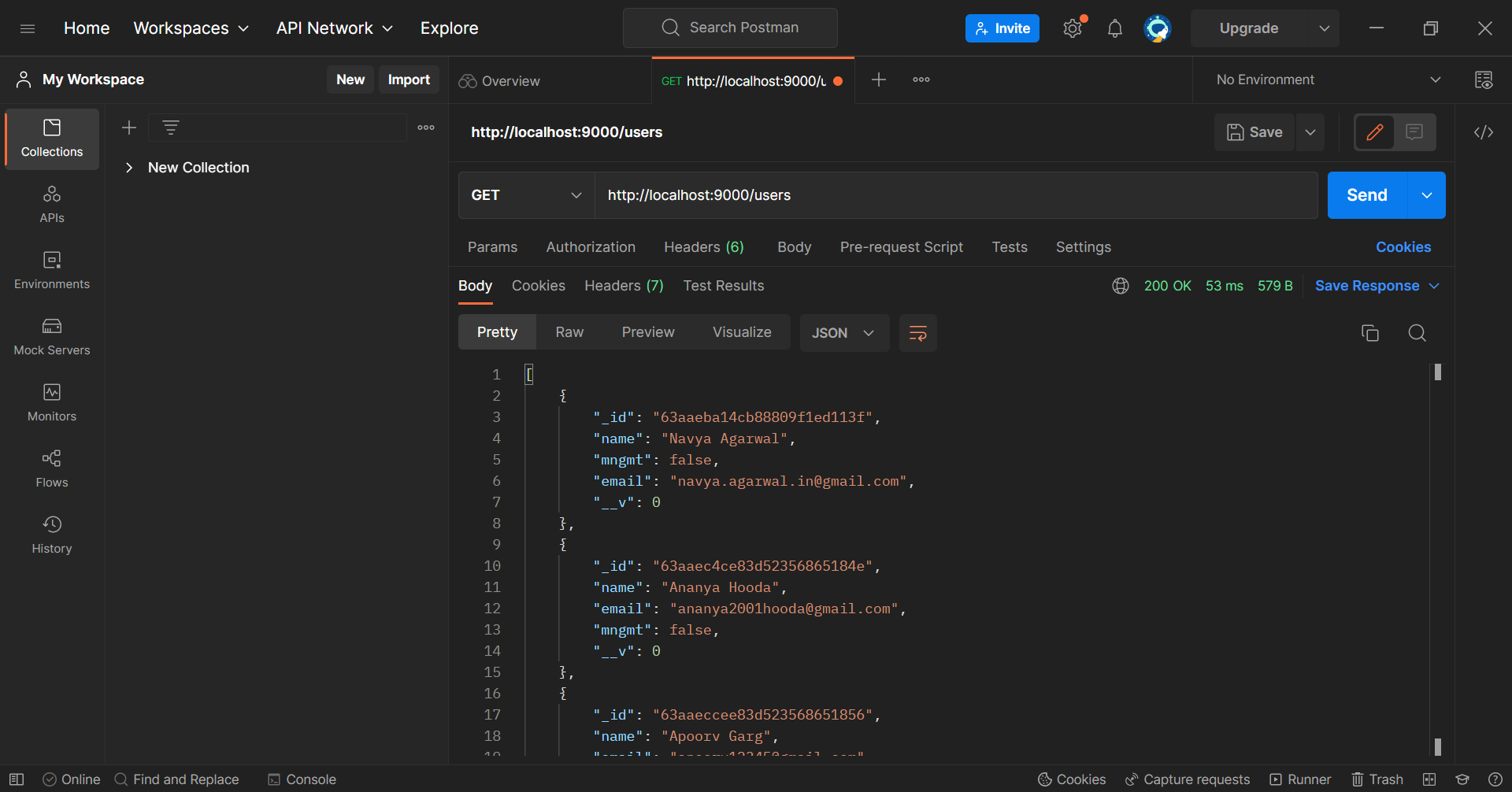
Task: Open the Environments sidebar section
Action: pyautogui.click(x=52, y=271)
